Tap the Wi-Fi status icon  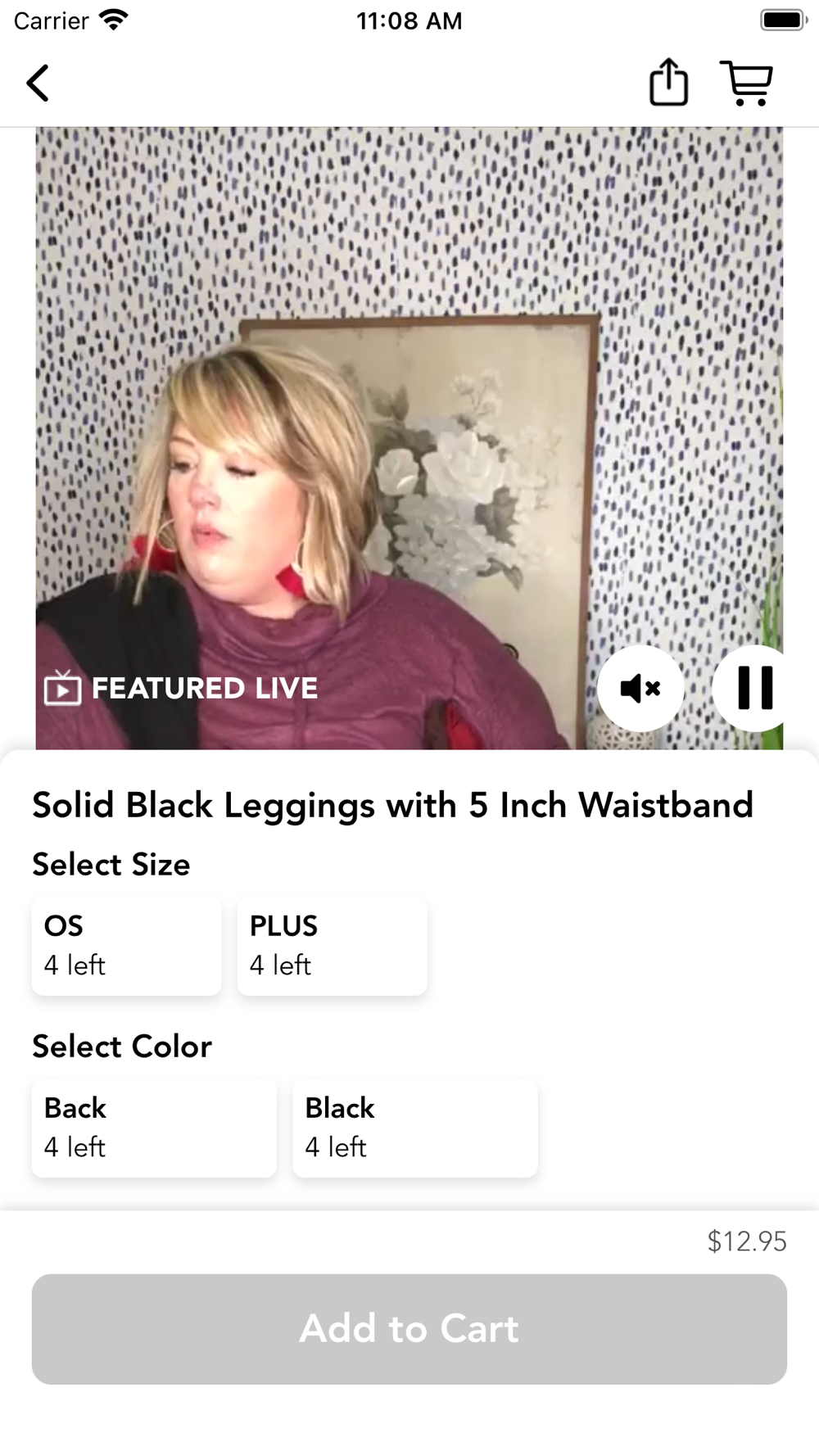[x=113, y=20]
